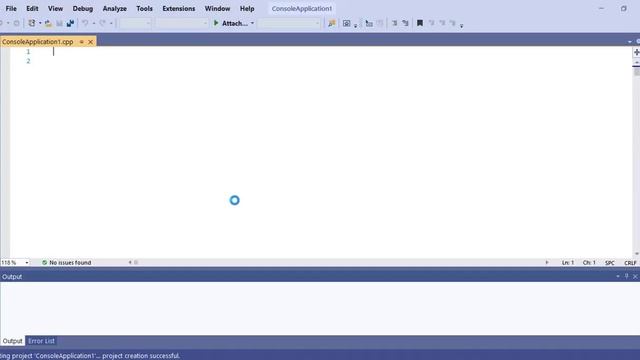Click the first of the two icons left of the comment icons
The width and height of the screenshot is (640, 360).
click(x=369, y=23)
